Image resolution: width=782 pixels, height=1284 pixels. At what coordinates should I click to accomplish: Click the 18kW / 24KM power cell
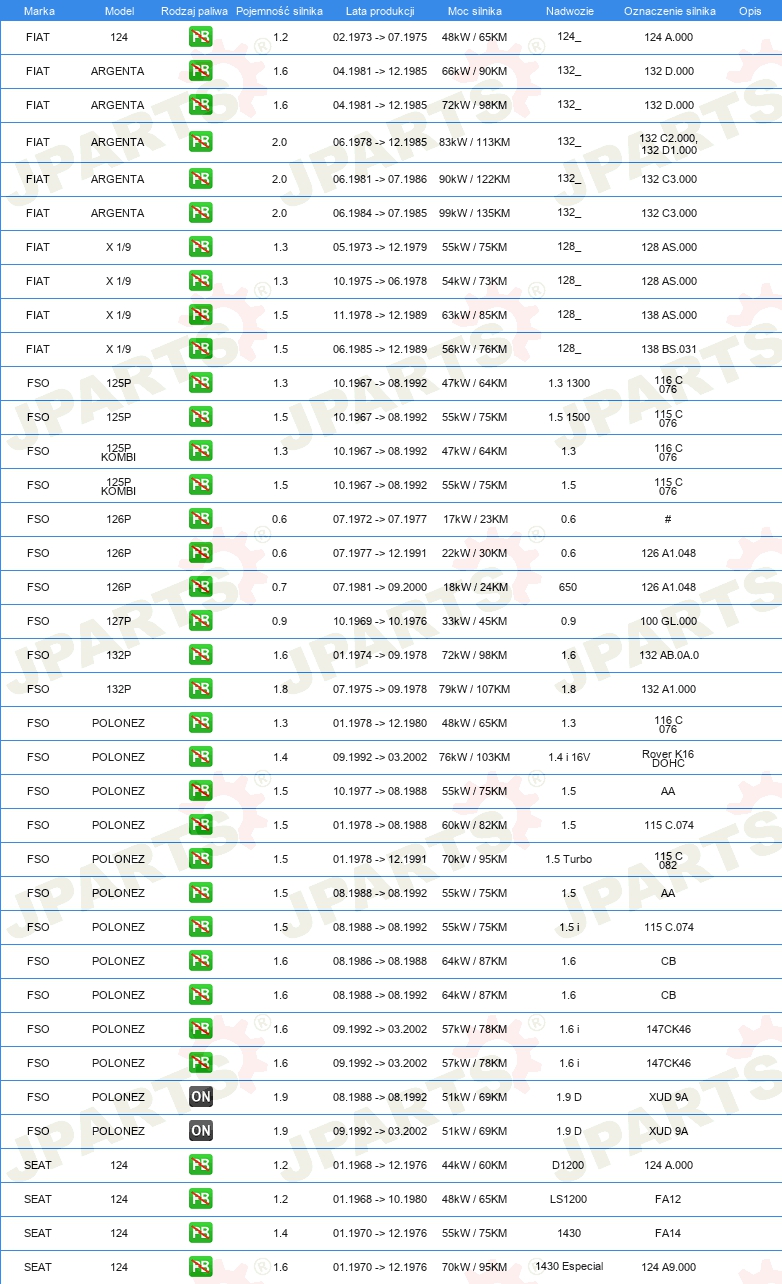[475, 587]
